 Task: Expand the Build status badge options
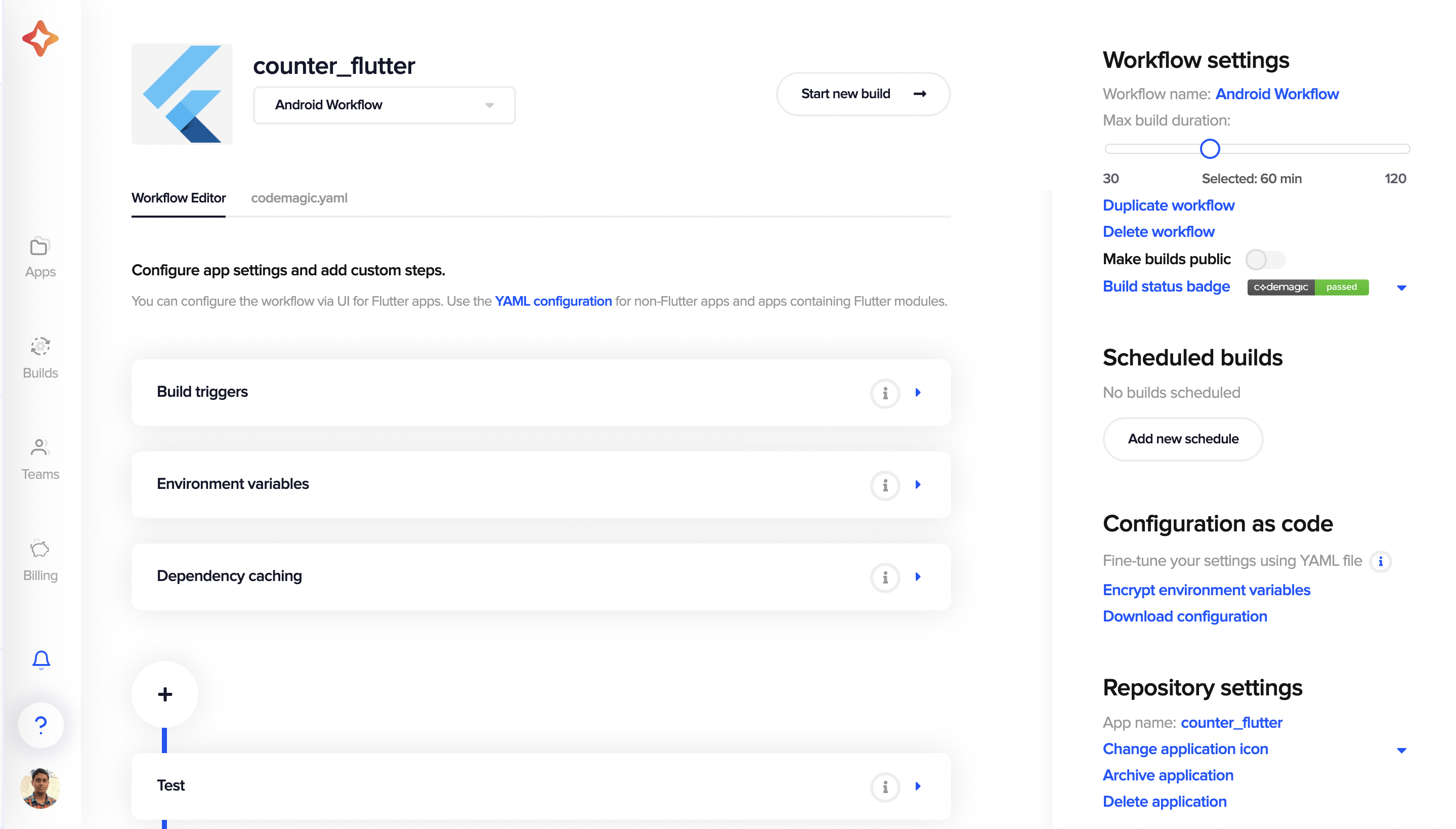[x=1401, y=287]
